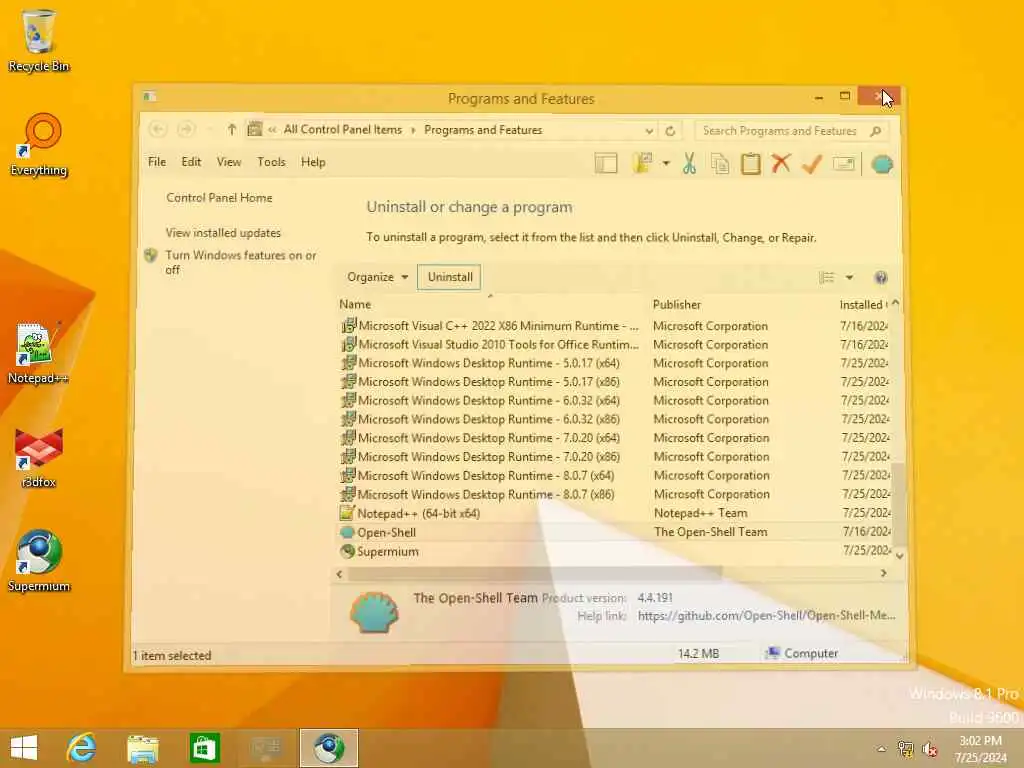Open View installed updates link

[x=223, y=233]
